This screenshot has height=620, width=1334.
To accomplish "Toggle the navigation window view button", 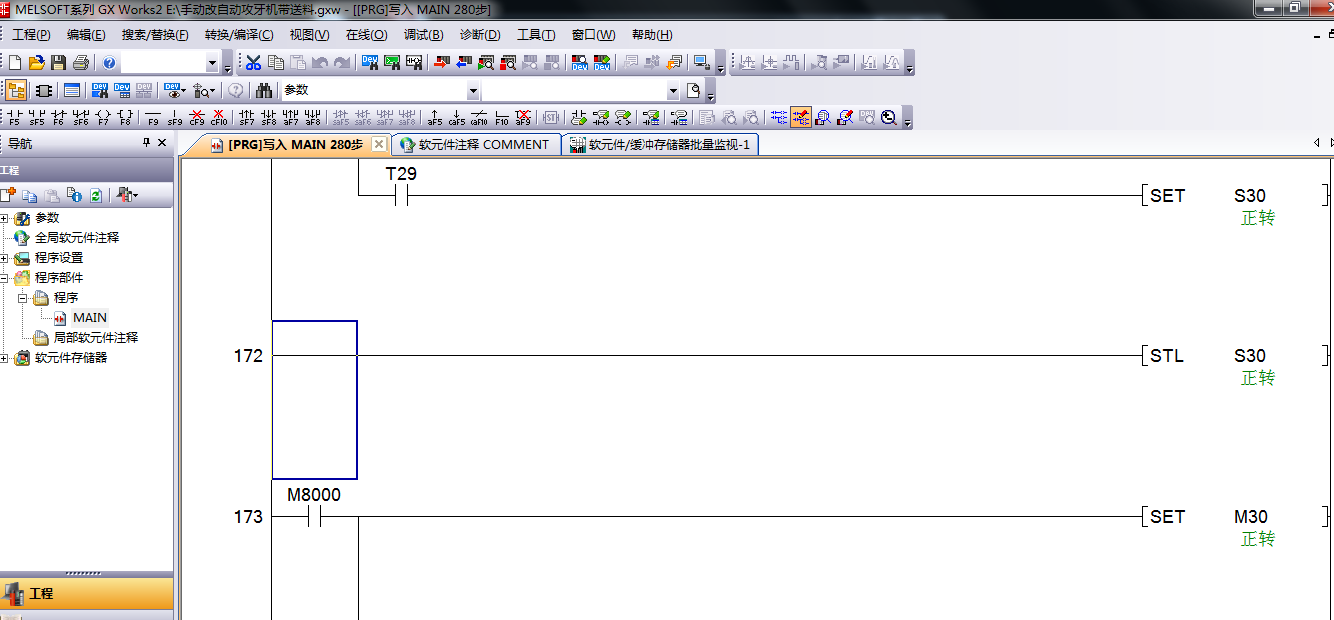I will click(x=16, y=90).
